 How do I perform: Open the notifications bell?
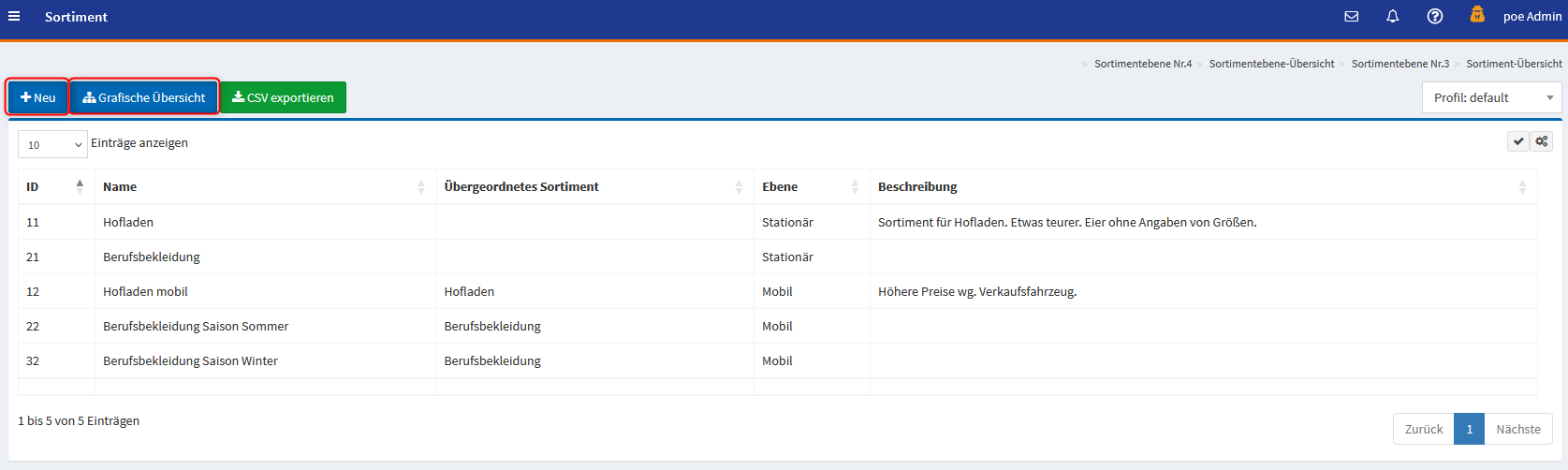pos(1392,17)
